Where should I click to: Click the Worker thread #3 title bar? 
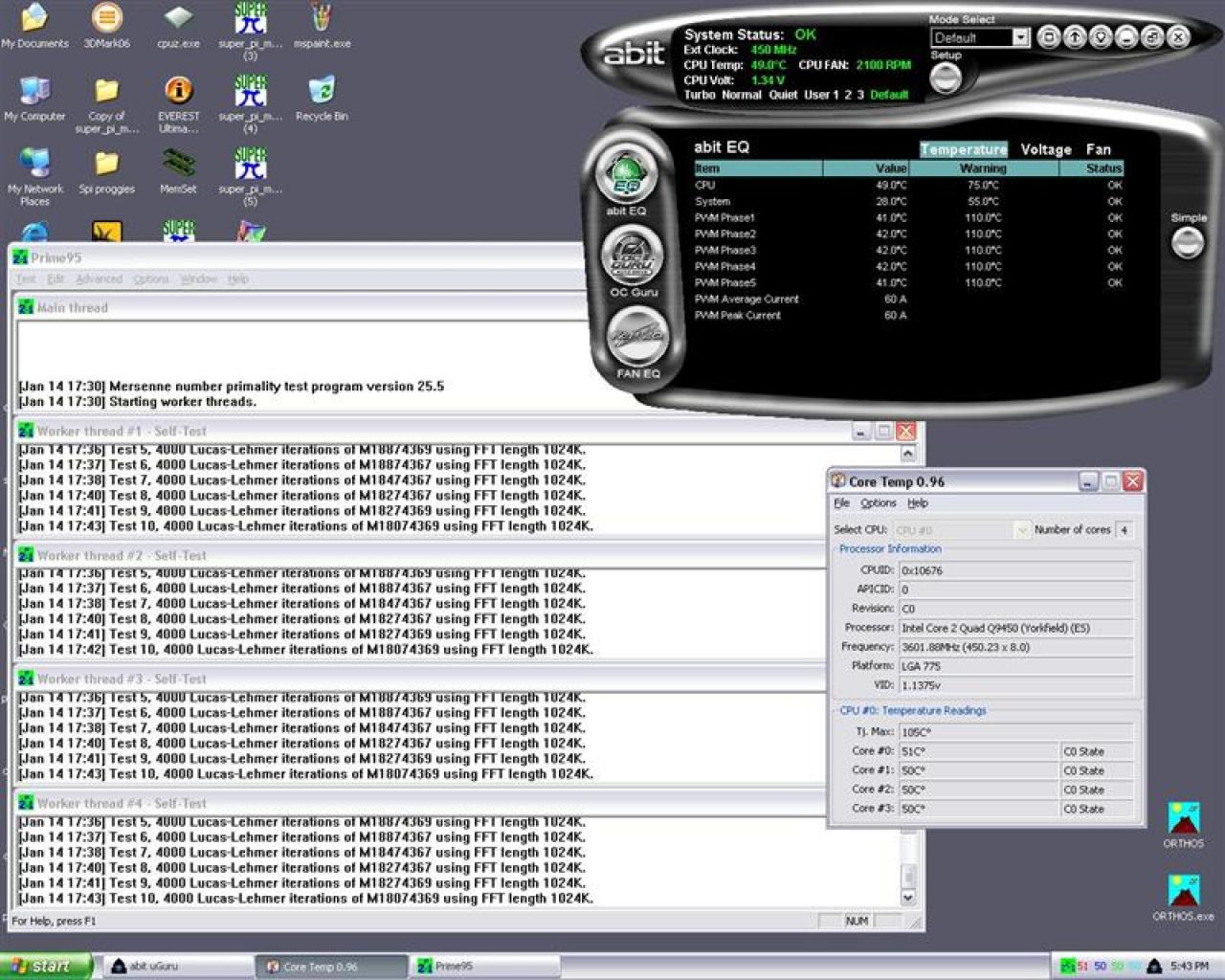click(419, 679)
